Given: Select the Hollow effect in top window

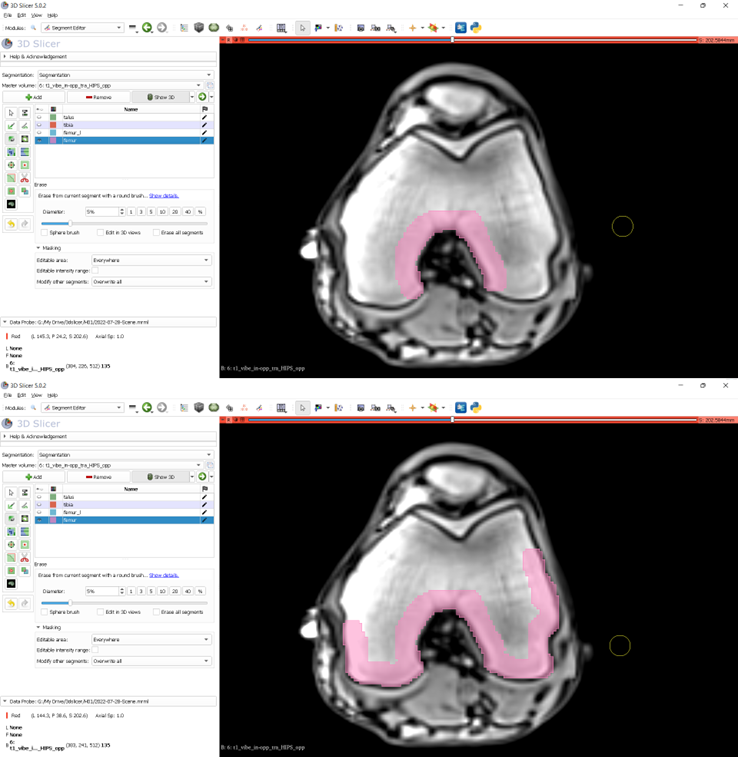Looking at the screenshot, I should click(25, 165).
